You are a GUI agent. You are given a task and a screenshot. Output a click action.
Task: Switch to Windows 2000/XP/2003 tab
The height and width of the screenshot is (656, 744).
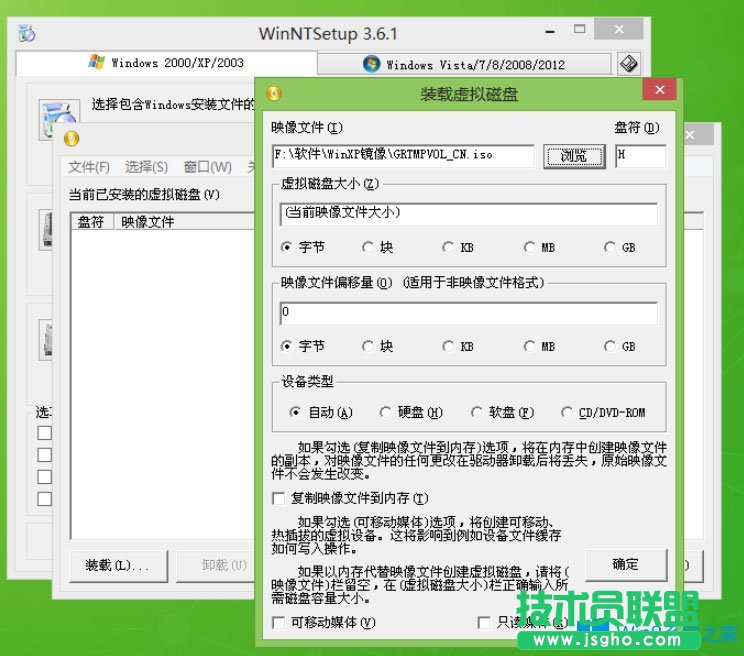point(167,63)
